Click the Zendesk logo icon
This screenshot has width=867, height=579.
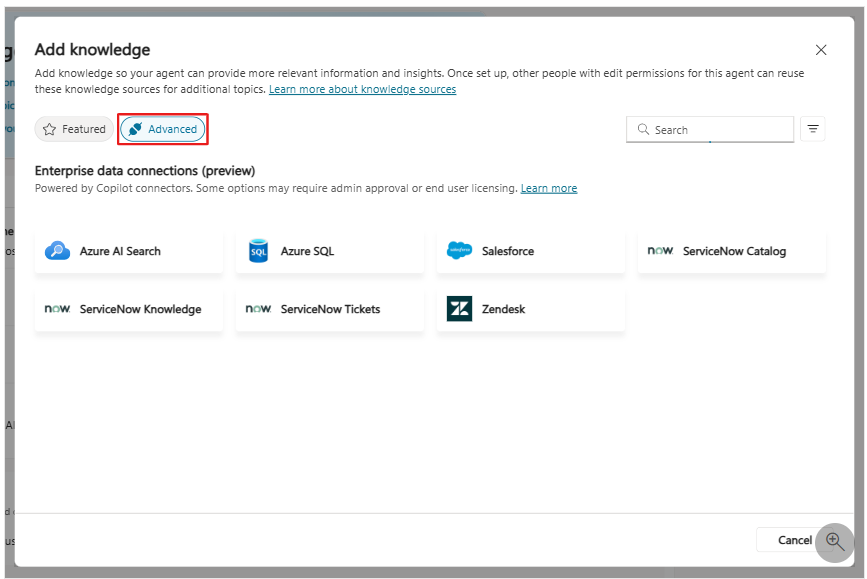point(459,309)
